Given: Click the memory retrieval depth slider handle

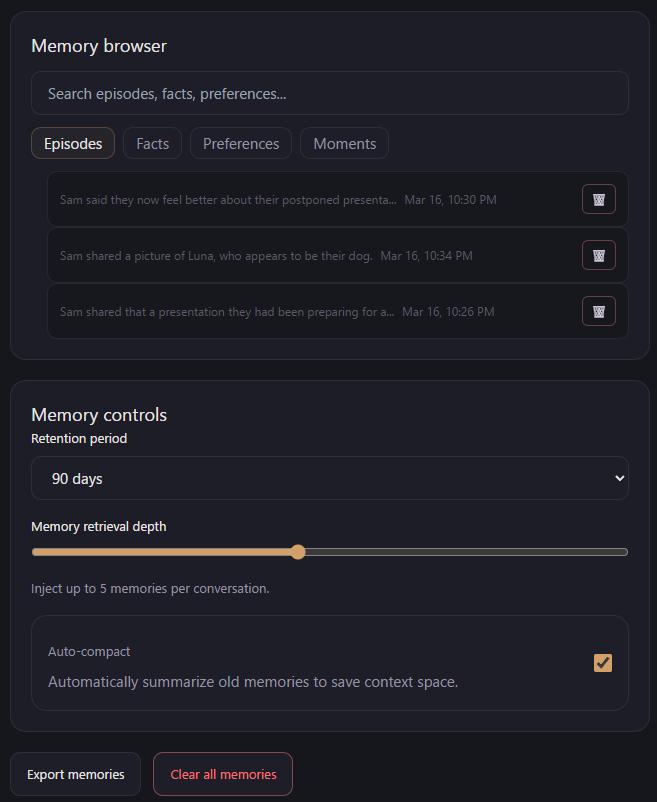Looking at the screenshot, I should pos(297,551).
